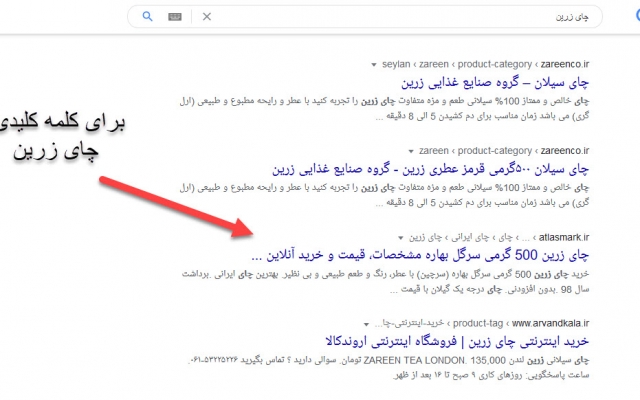Click the blue search magnifier icon
The height and width of the screenshot is (400, 640).
pyautogui.click(x=147, y=16)
